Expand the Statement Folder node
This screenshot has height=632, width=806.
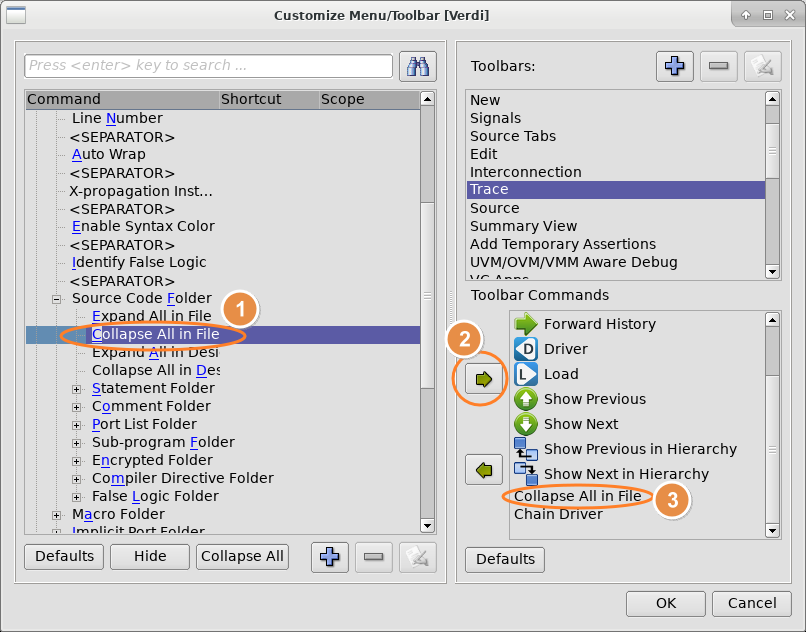[x=77, y=388]
